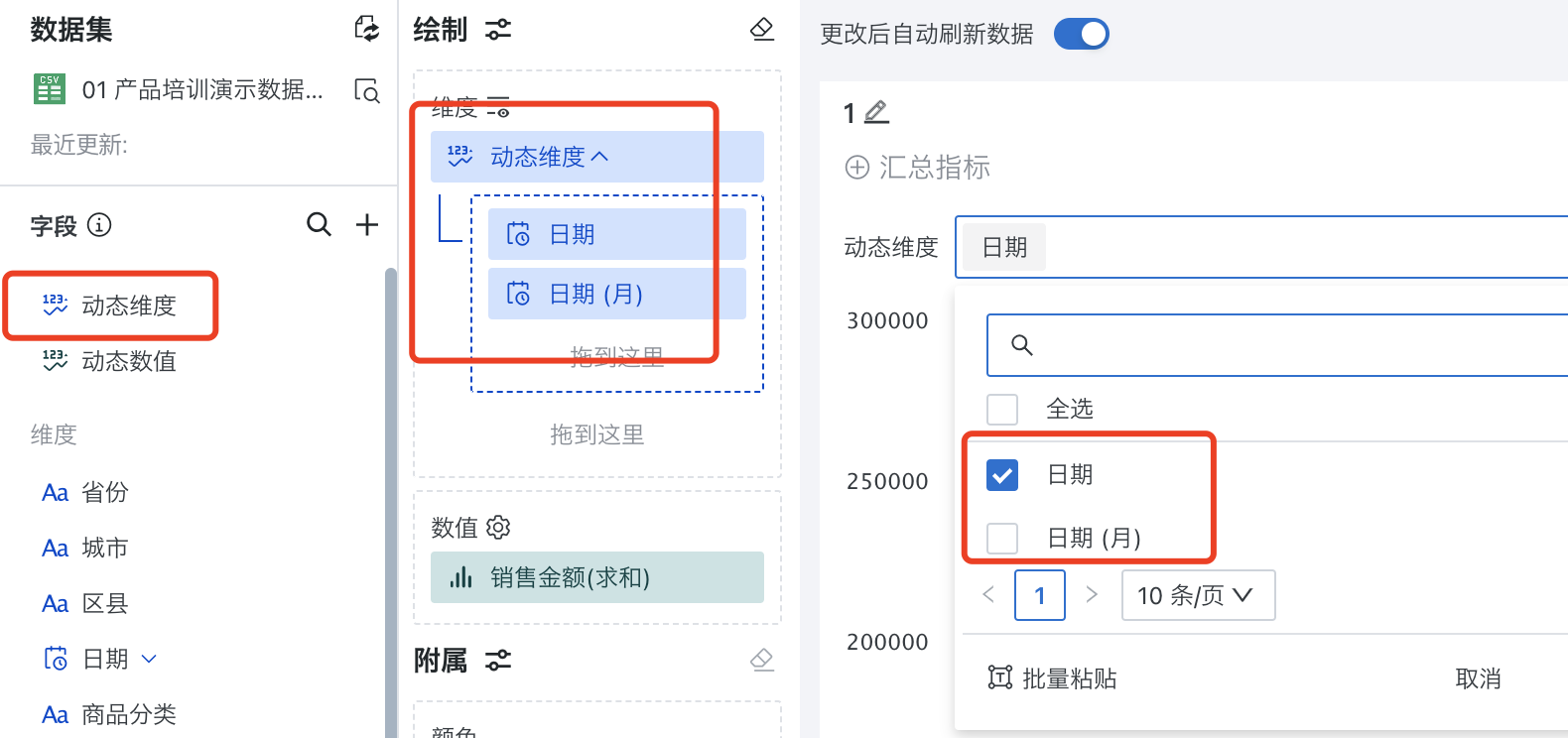The width and height of the screenshot is (1568, 738).
Task: Preview dataset with the magnifier table icon
Action: click(x=367, y=90)
